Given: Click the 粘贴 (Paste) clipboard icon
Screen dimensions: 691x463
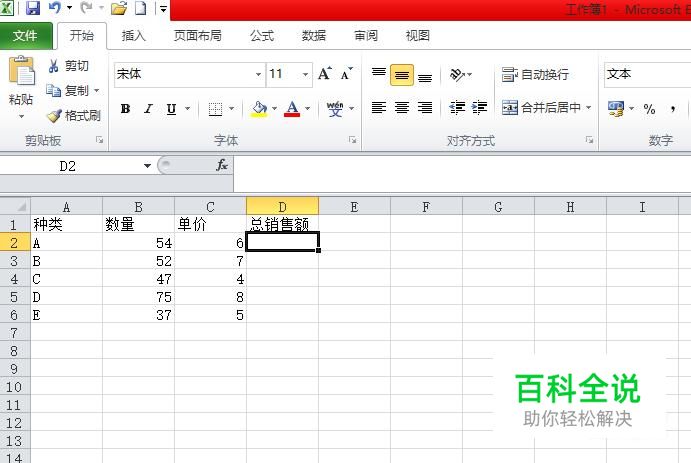Looking at the screenshot, I should coord(21,70).
